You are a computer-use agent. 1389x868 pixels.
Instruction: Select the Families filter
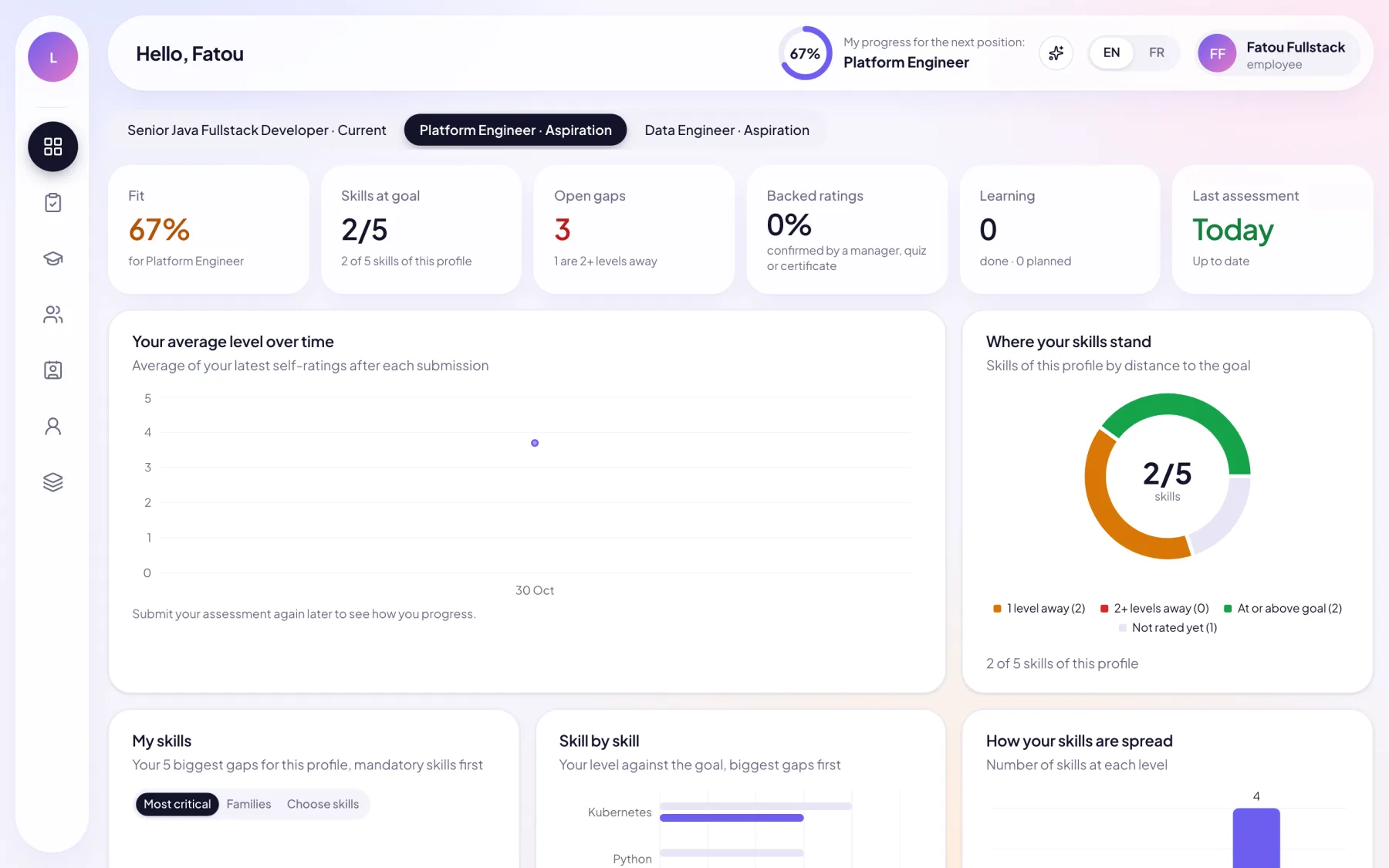[248, 804]
